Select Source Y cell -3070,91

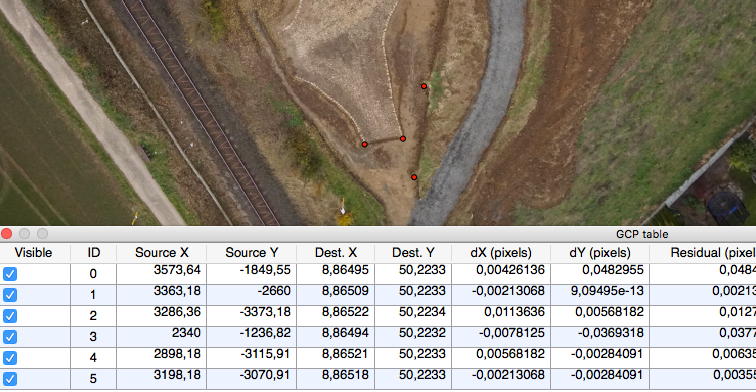point(252,378)
